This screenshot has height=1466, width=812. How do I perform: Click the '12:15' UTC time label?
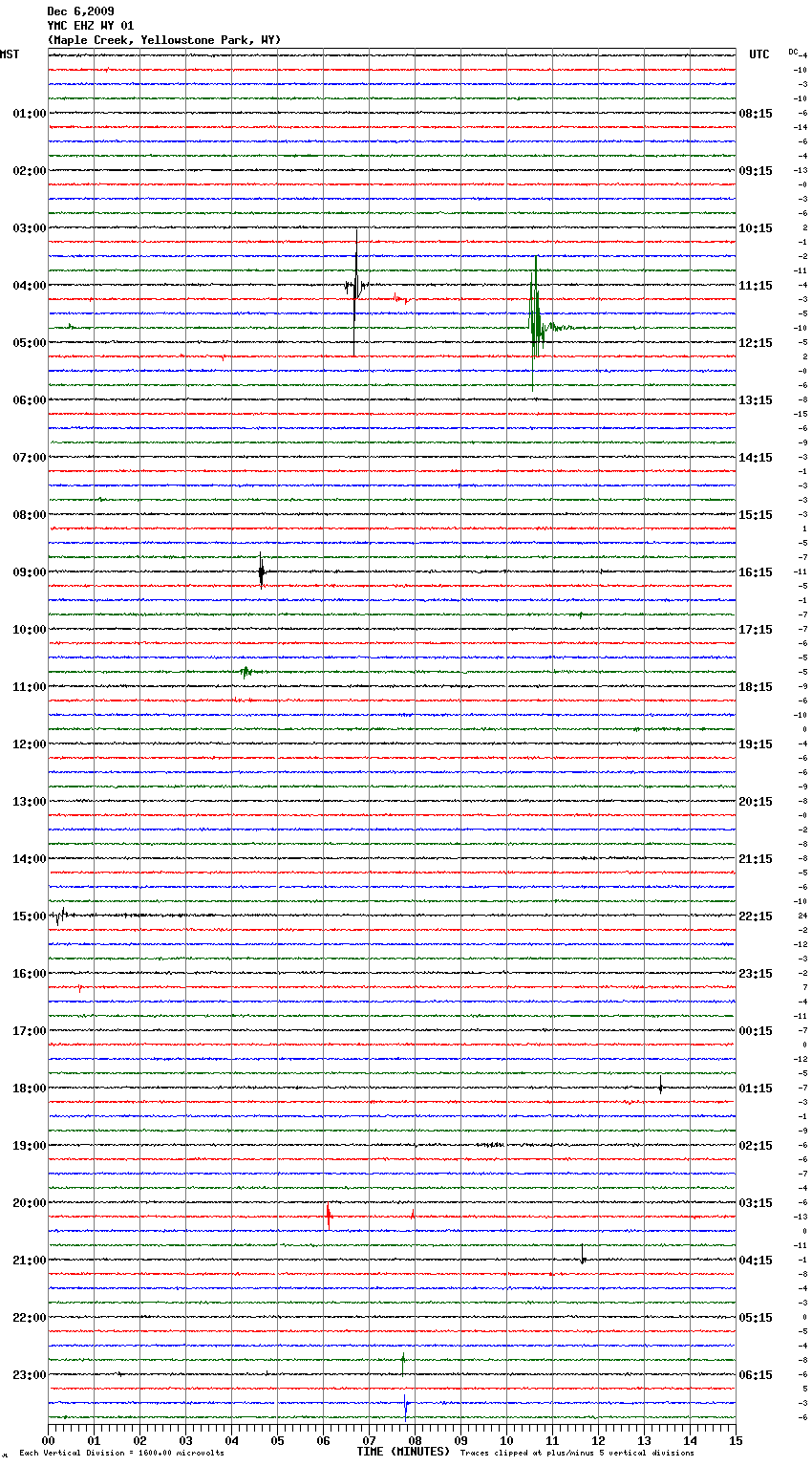pos(756,343)
